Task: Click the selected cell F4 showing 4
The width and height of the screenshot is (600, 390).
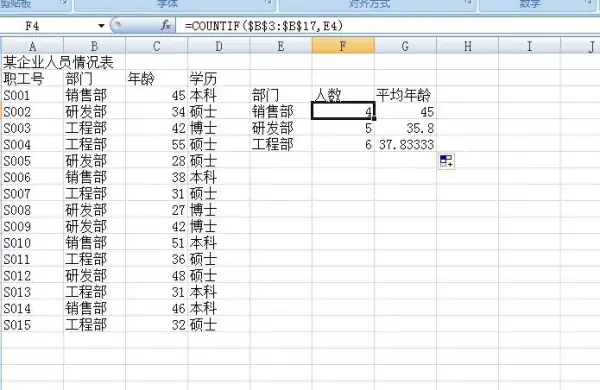Action: pos(343,111)
